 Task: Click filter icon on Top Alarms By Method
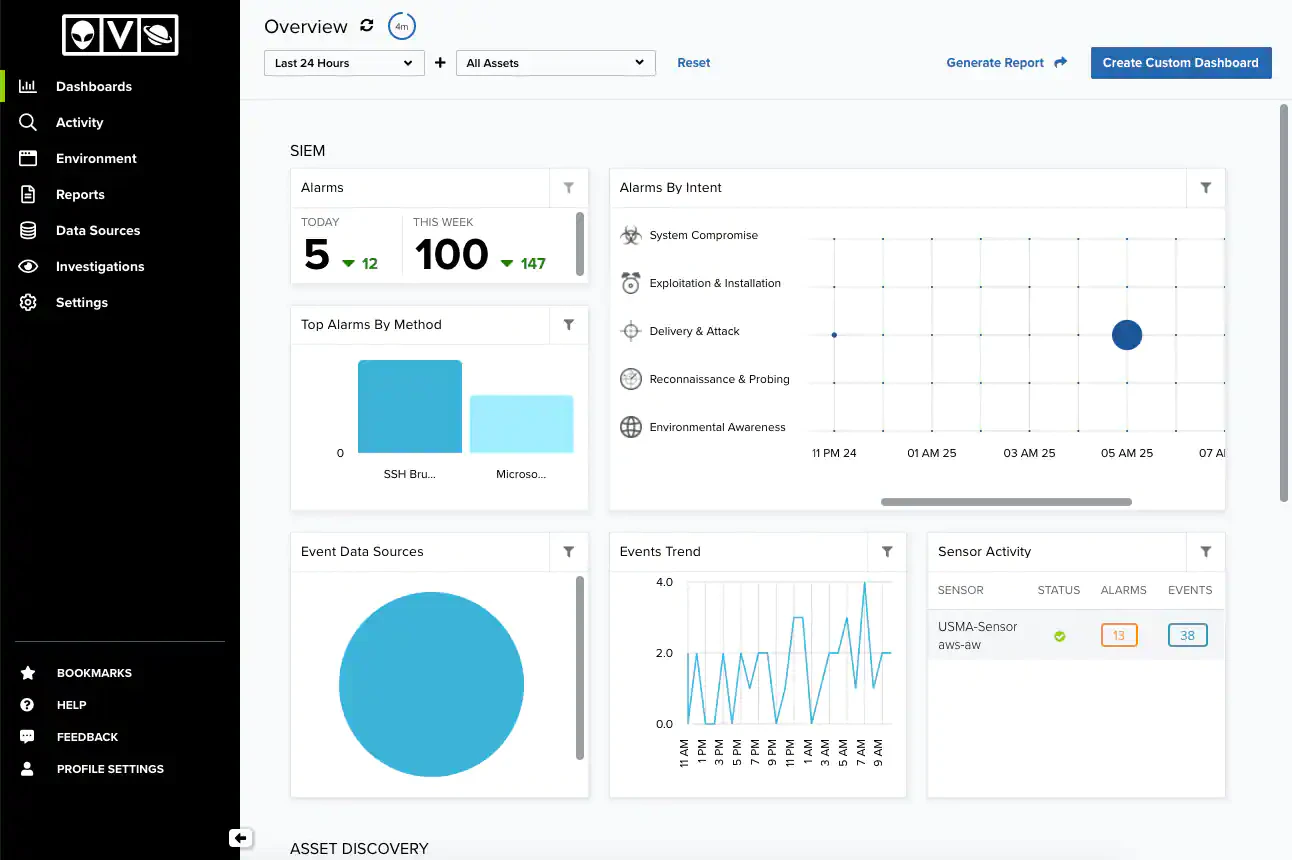click(568, 325)
